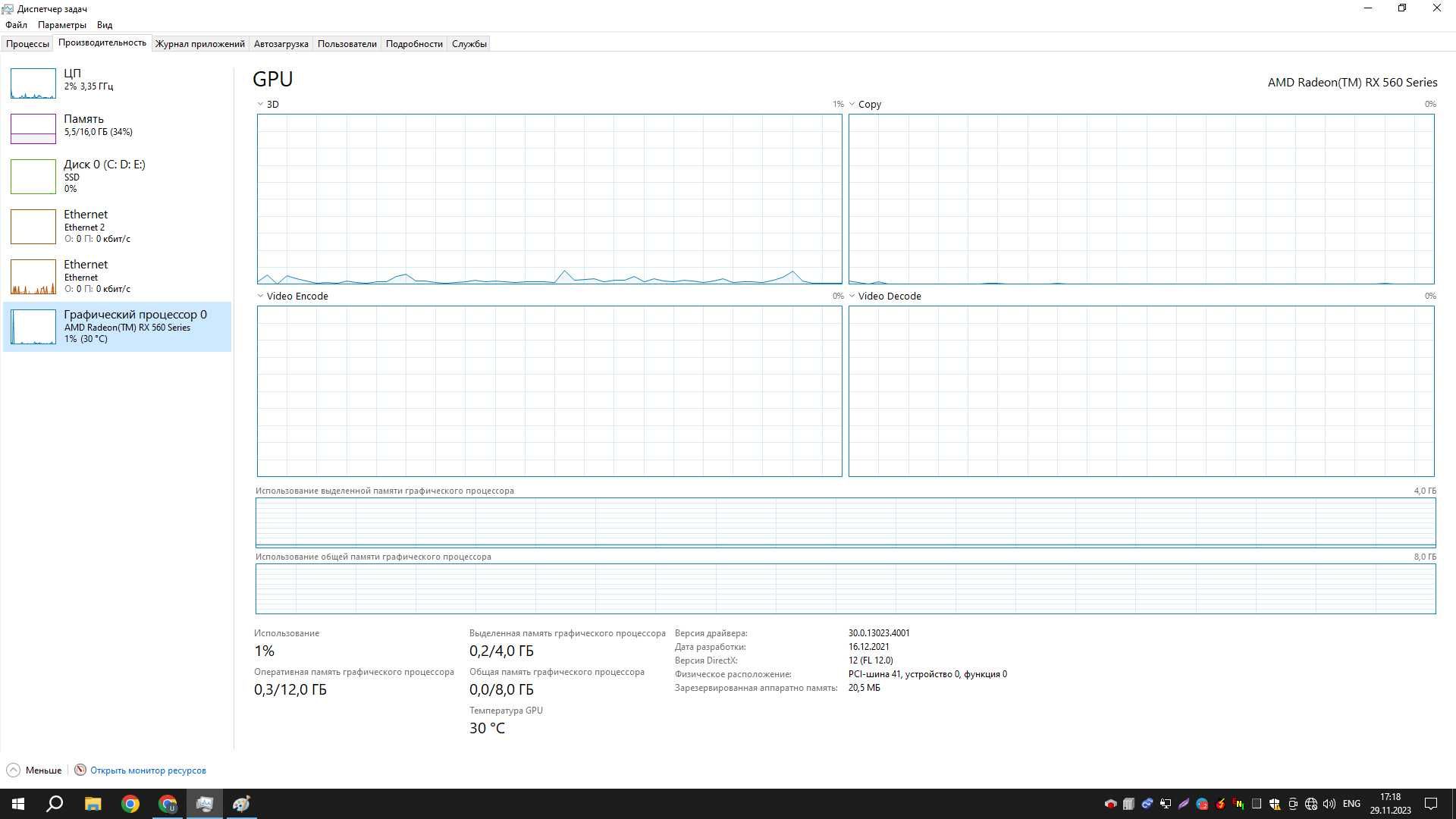Switch to Журнал приложений tab

click(x=200, y=44)
